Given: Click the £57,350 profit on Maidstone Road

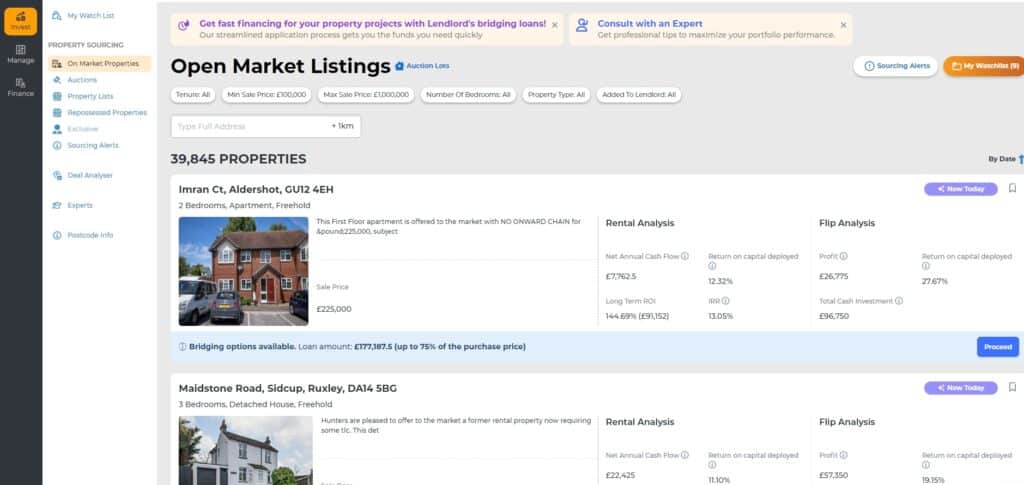Looking at the screenshot, I should click(x=834, y=475).
